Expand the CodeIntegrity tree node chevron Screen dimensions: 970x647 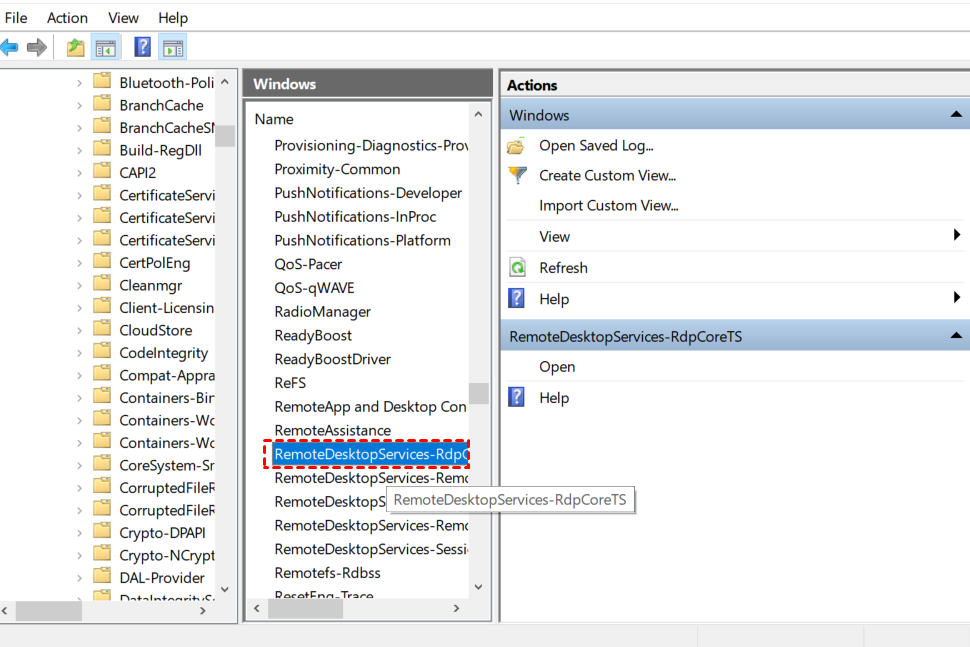[x=80, y=353]
